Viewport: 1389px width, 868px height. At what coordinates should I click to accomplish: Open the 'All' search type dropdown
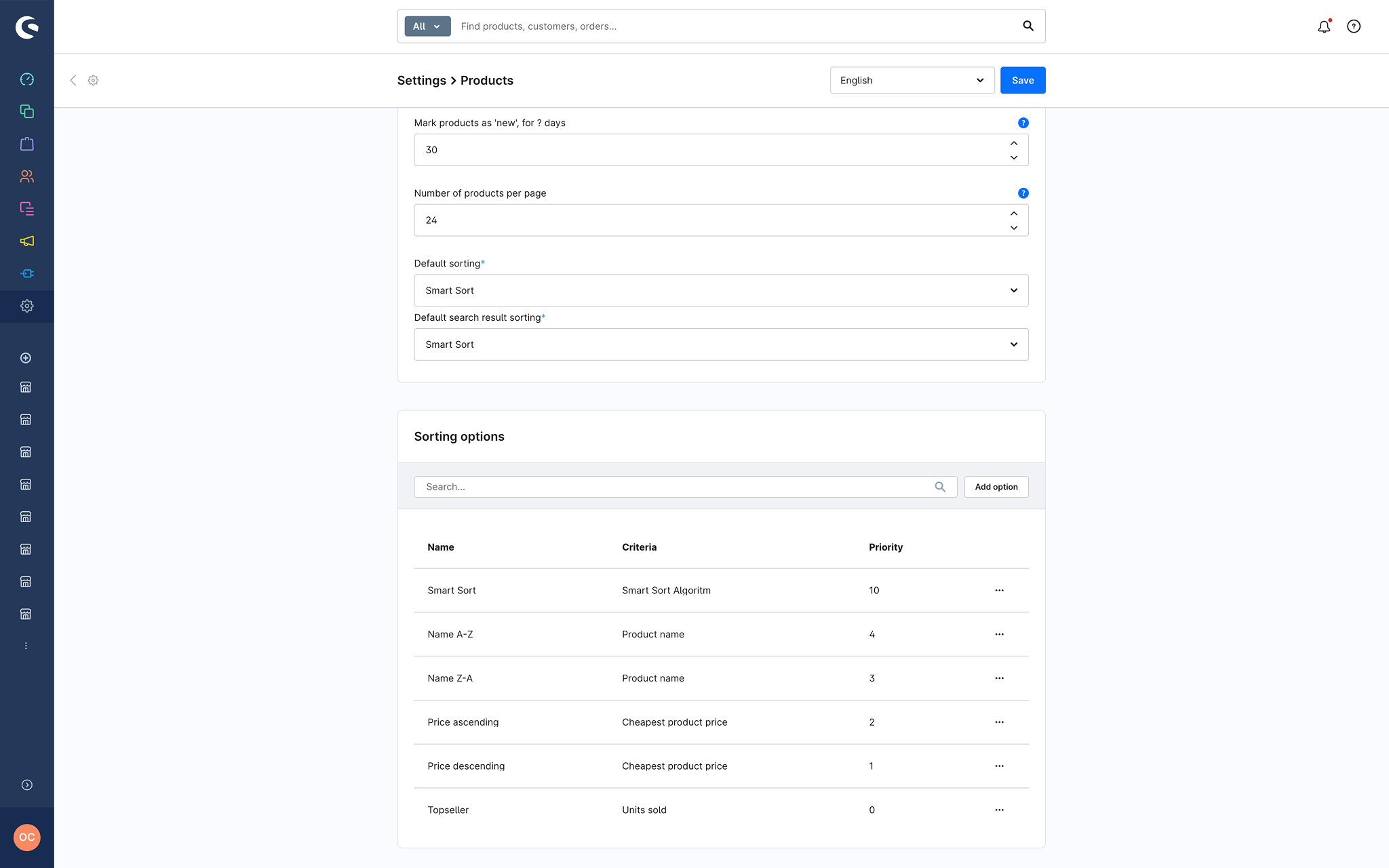tap(427, 26)
